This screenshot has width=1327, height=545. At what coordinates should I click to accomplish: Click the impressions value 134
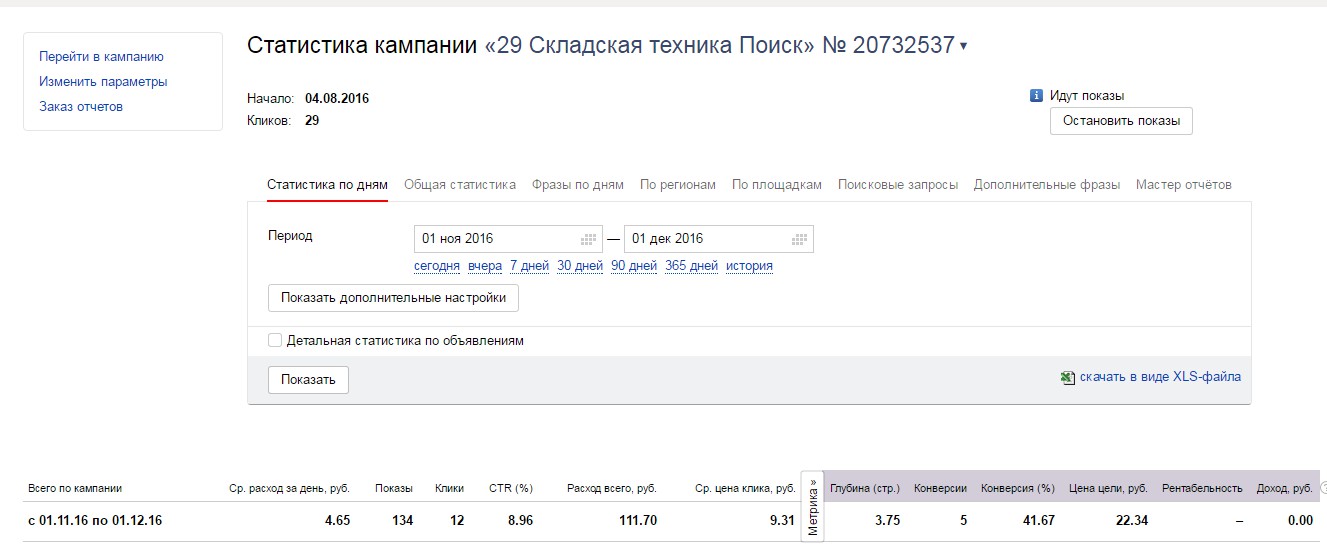[401, 521]
